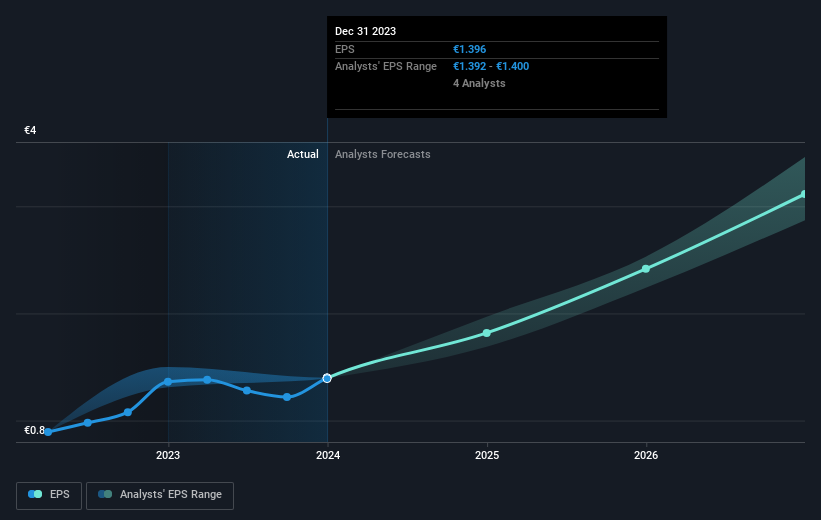Click the 2023 x-axis label
Viewport: 821px width, 520px height.
[168, 455]
